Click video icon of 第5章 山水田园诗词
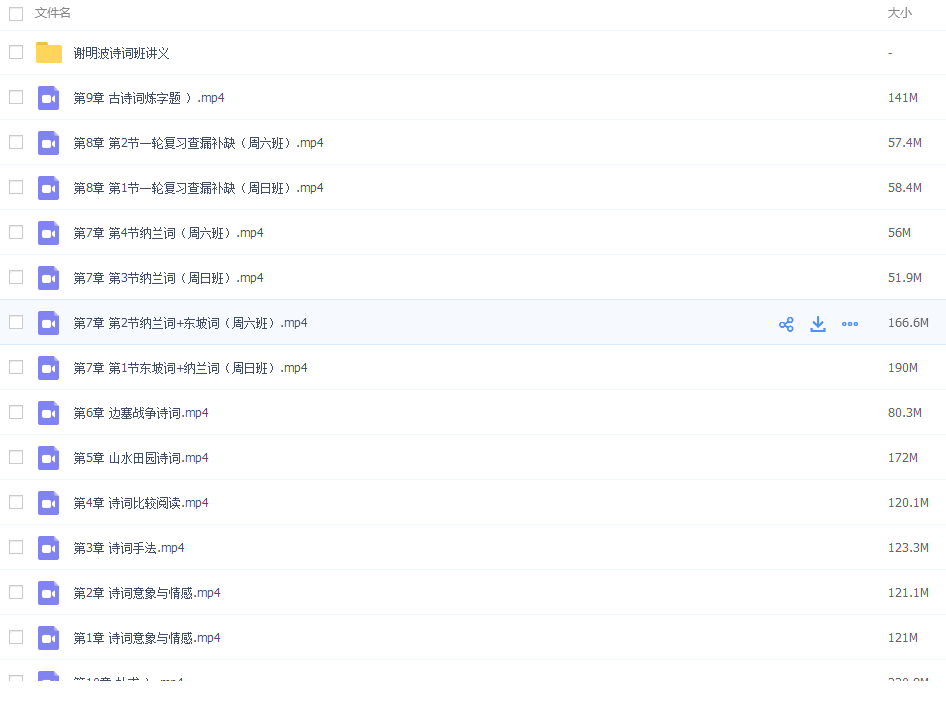The width and height of the screenshot is (946, 704). (x=48, y=458)
